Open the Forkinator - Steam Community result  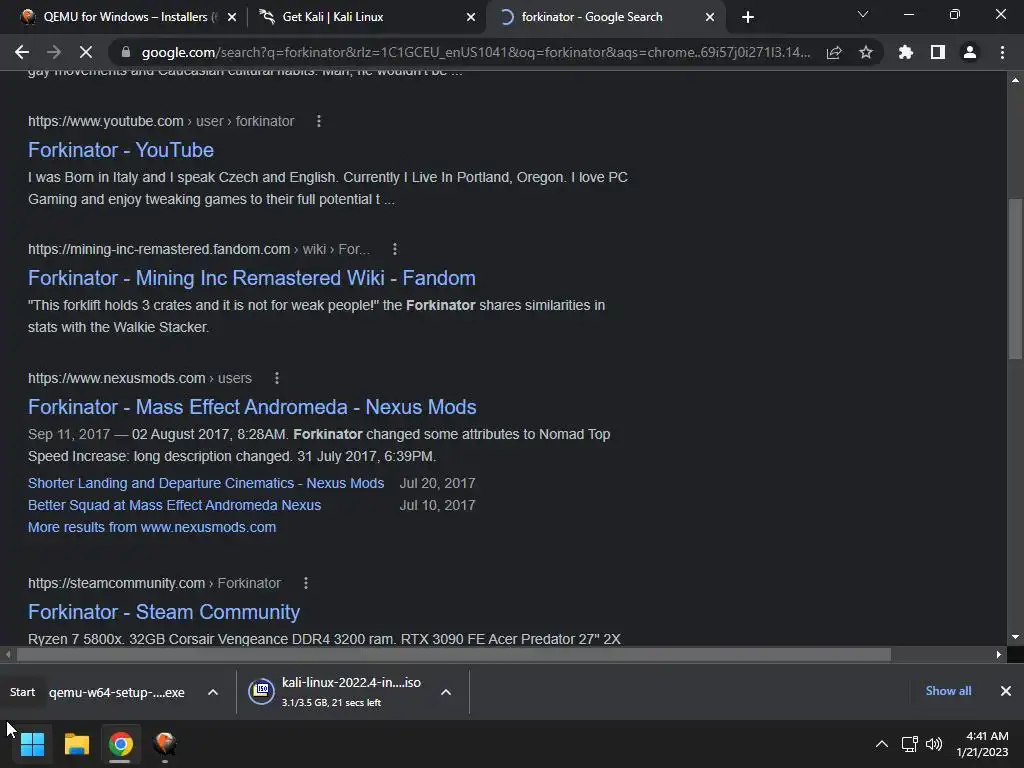[164, 612]
